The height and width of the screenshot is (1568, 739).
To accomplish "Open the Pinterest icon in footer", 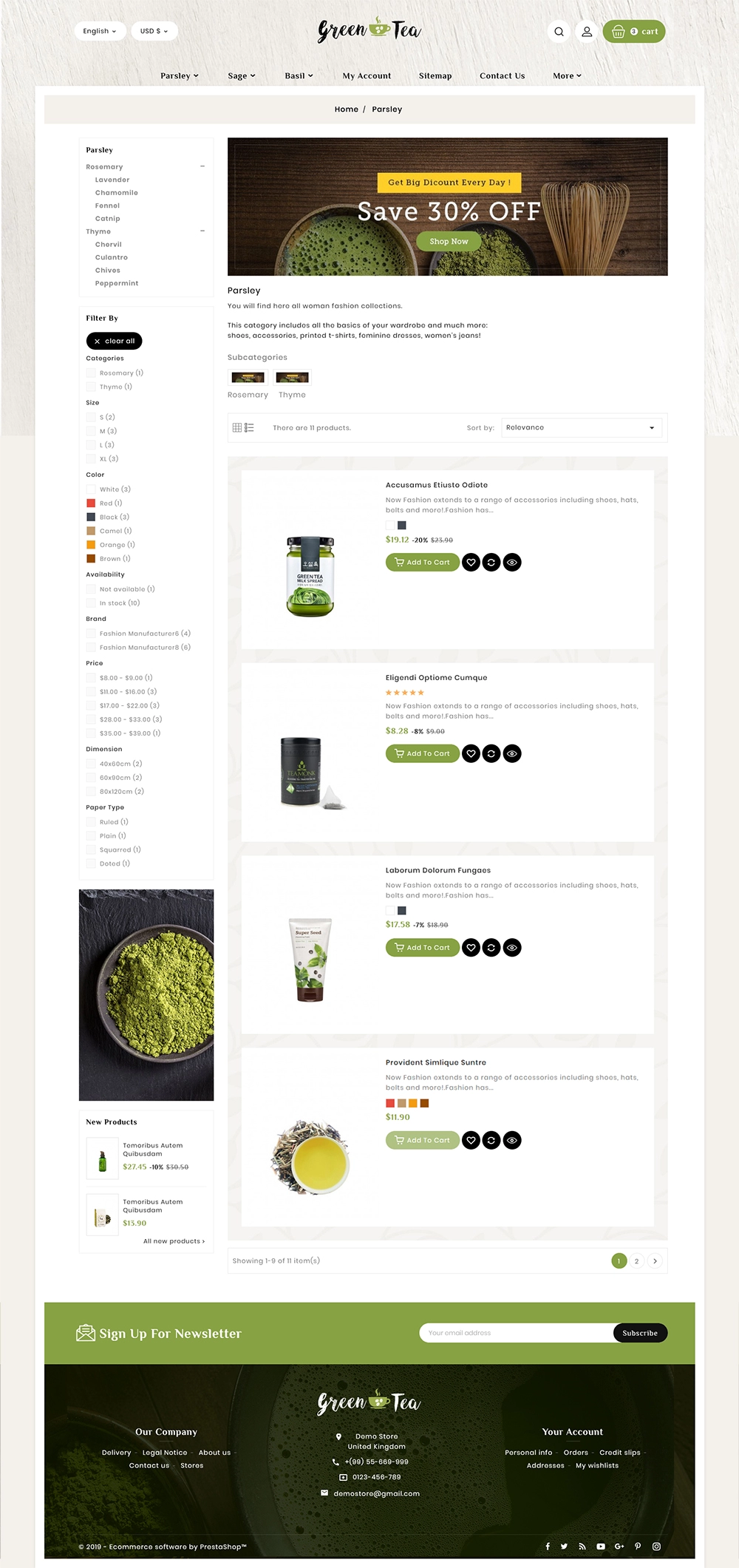I will point(638,1546).
